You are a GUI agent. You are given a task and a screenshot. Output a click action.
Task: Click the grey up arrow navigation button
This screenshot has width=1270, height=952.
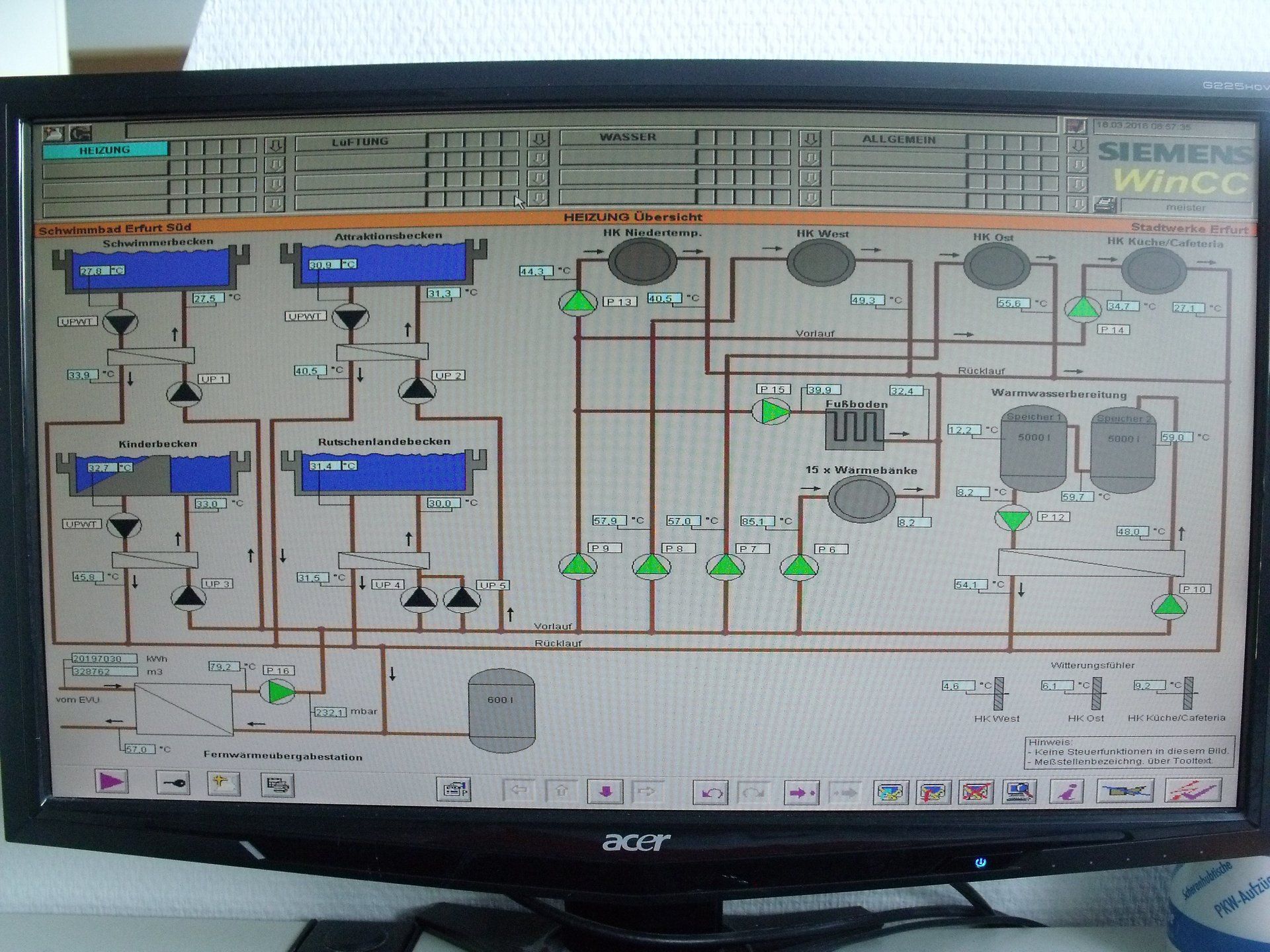click(x=562, y=791)
